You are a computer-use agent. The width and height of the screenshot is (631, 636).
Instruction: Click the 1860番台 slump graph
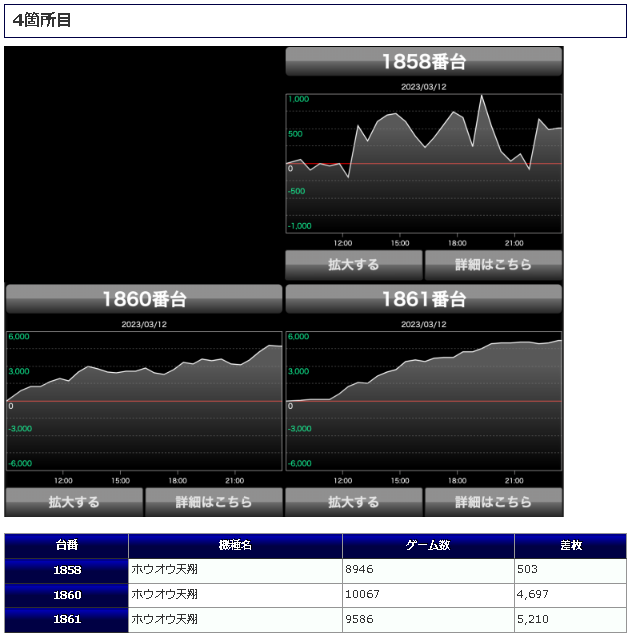click(x=144, y=401)
